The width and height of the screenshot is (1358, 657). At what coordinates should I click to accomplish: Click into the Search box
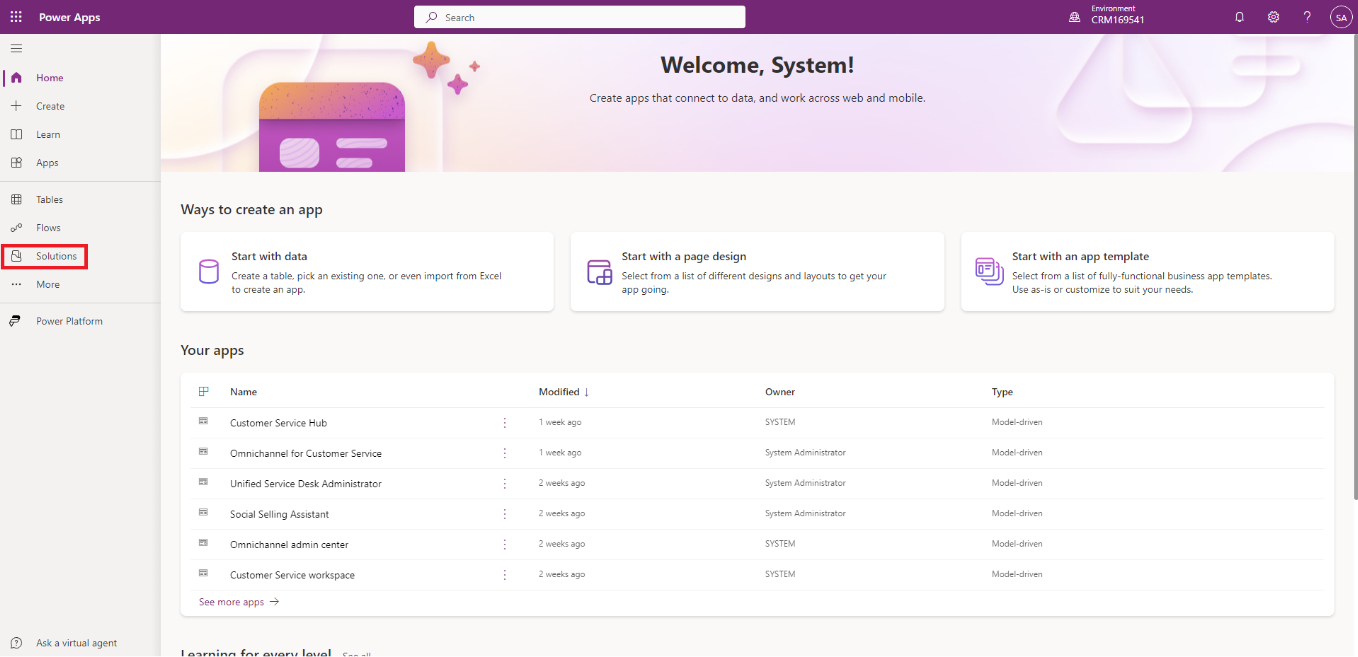click(x=580, y=17)
